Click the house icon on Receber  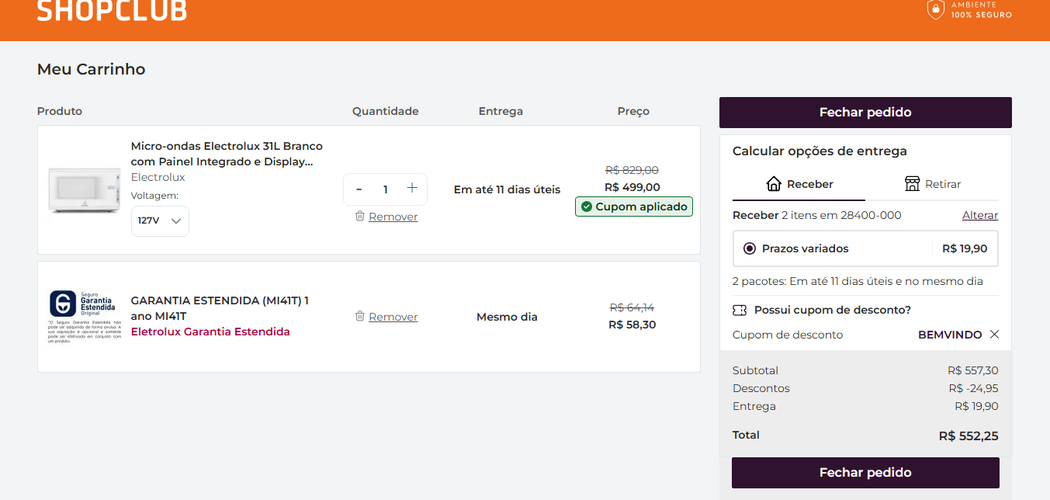point(773,184)
